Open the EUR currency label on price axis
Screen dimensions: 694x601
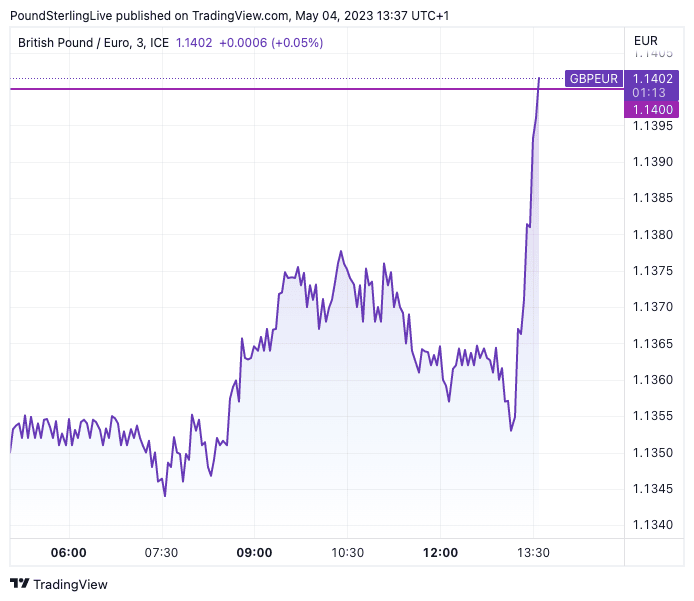(x=645, y=41)
